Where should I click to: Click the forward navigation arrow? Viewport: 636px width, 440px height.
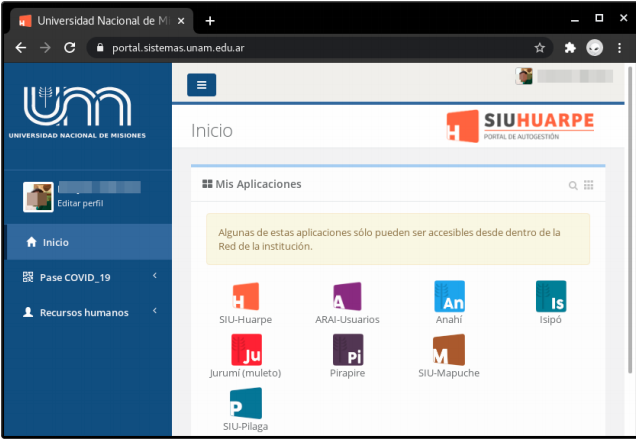click(x=45, y=48)
